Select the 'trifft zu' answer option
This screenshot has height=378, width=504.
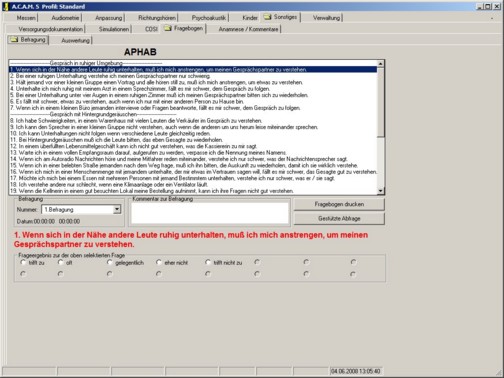[23, 262]
